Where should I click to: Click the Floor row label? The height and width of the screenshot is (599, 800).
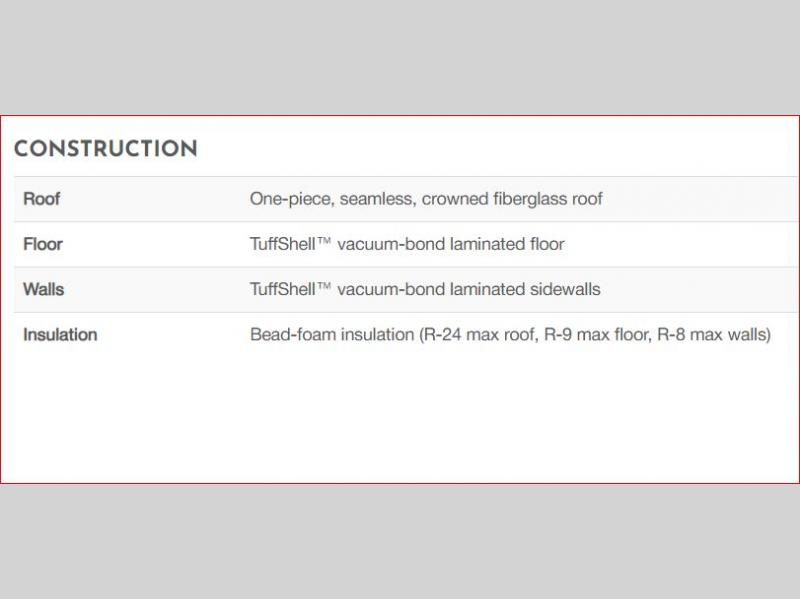43,244
